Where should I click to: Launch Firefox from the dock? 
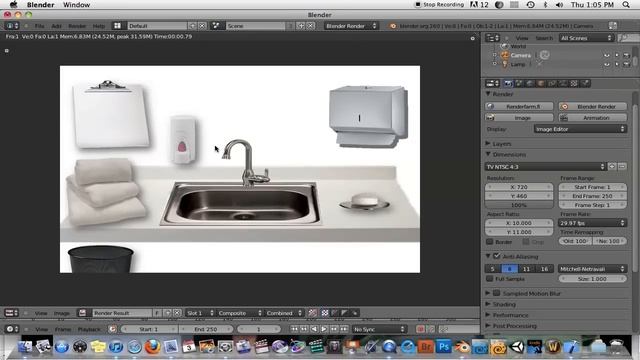tap(153, 347)
